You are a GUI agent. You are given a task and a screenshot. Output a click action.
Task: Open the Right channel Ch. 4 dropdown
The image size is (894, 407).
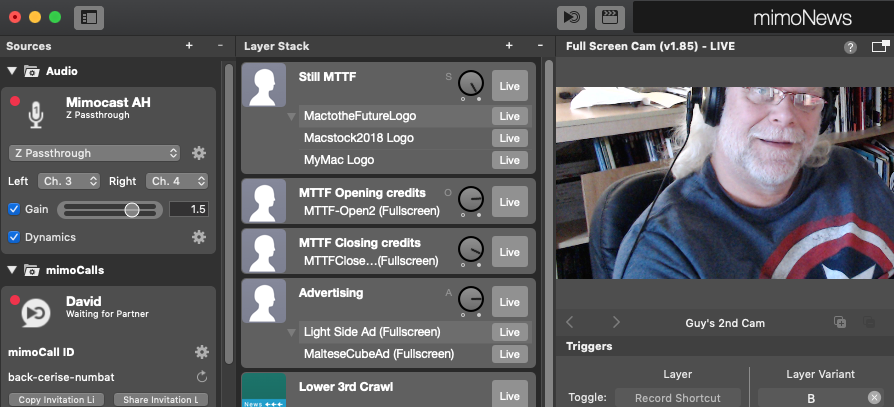pyautogui.click(x=177, y=181)
